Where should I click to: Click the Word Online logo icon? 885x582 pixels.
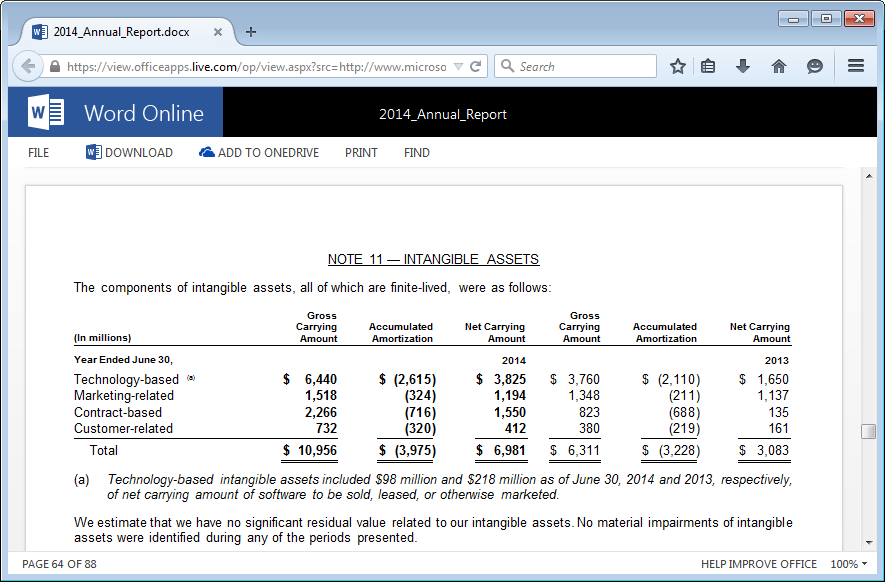click(46, 112)
